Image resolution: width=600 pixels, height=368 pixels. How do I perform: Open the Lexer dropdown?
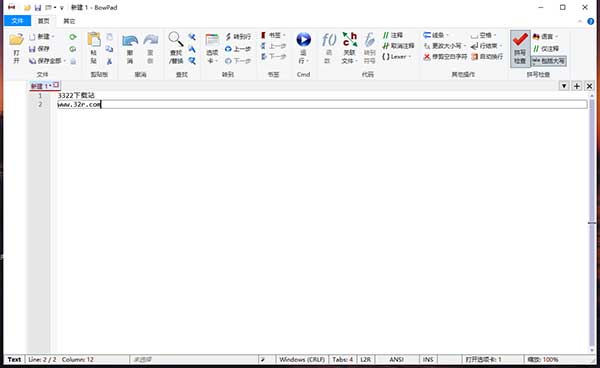(x=397, y=57)
